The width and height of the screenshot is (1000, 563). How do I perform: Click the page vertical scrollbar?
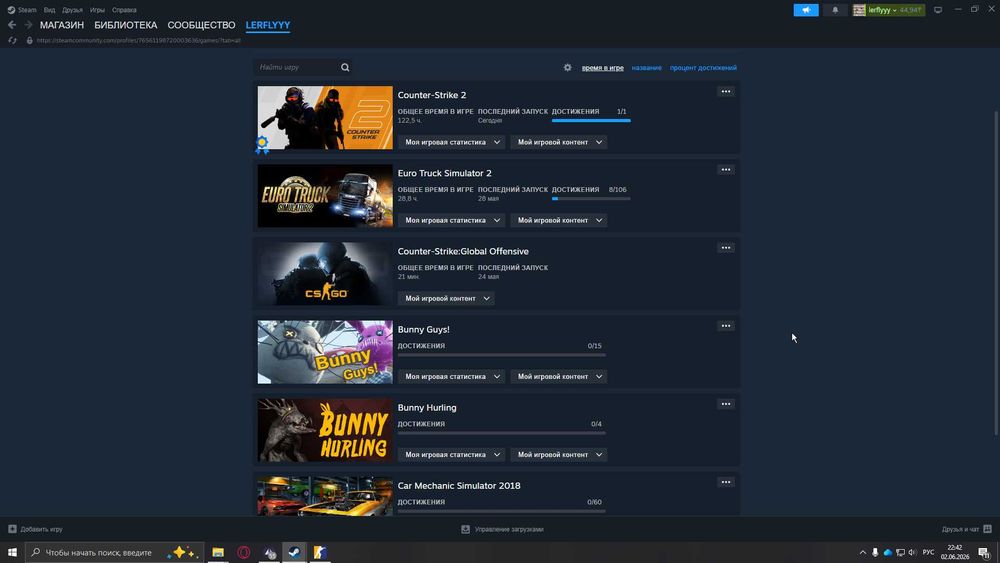point(996,274)
